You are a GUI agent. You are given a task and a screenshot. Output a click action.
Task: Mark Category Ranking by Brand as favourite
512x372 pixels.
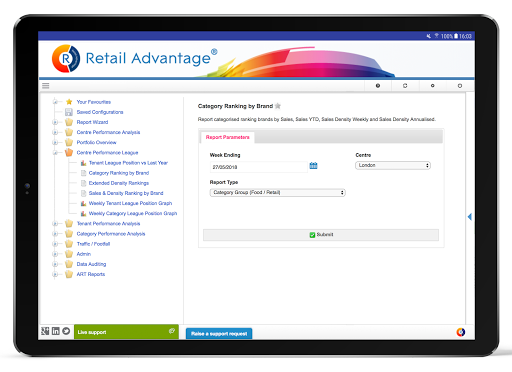click(x=278, y=106)
